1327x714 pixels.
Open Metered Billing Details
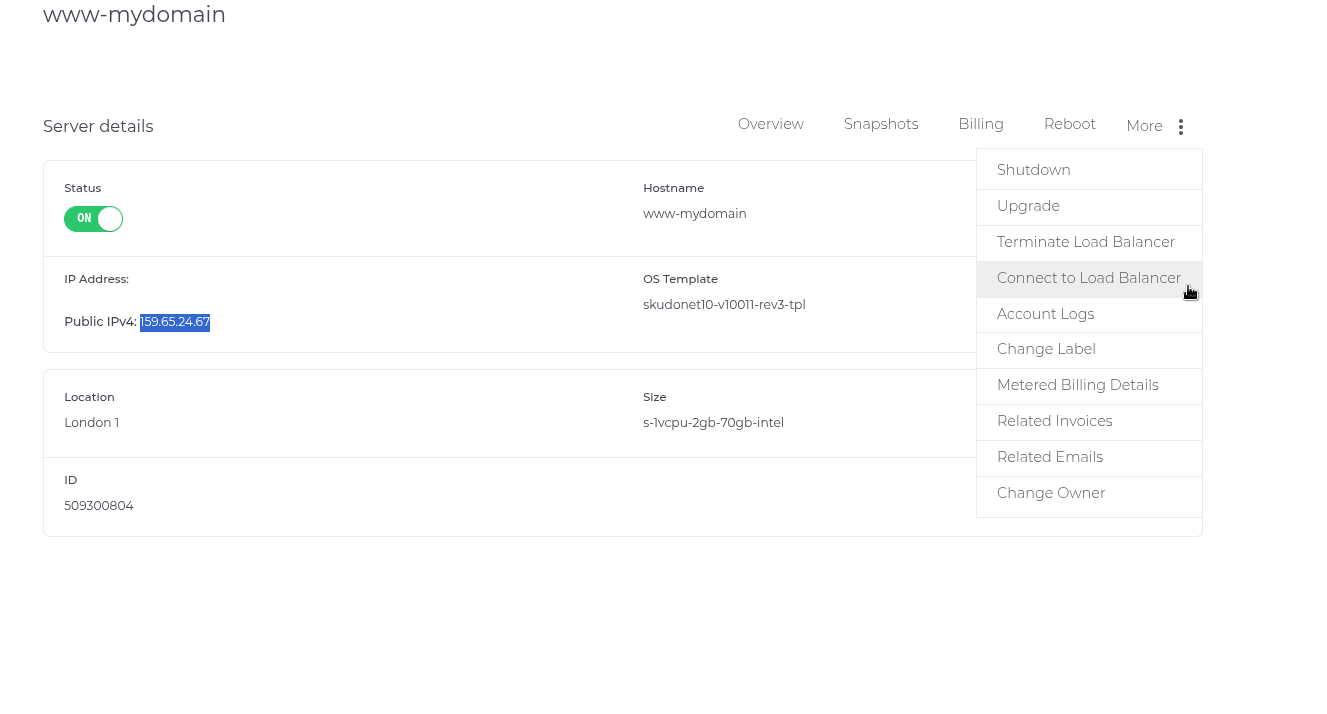point(1077,385)
